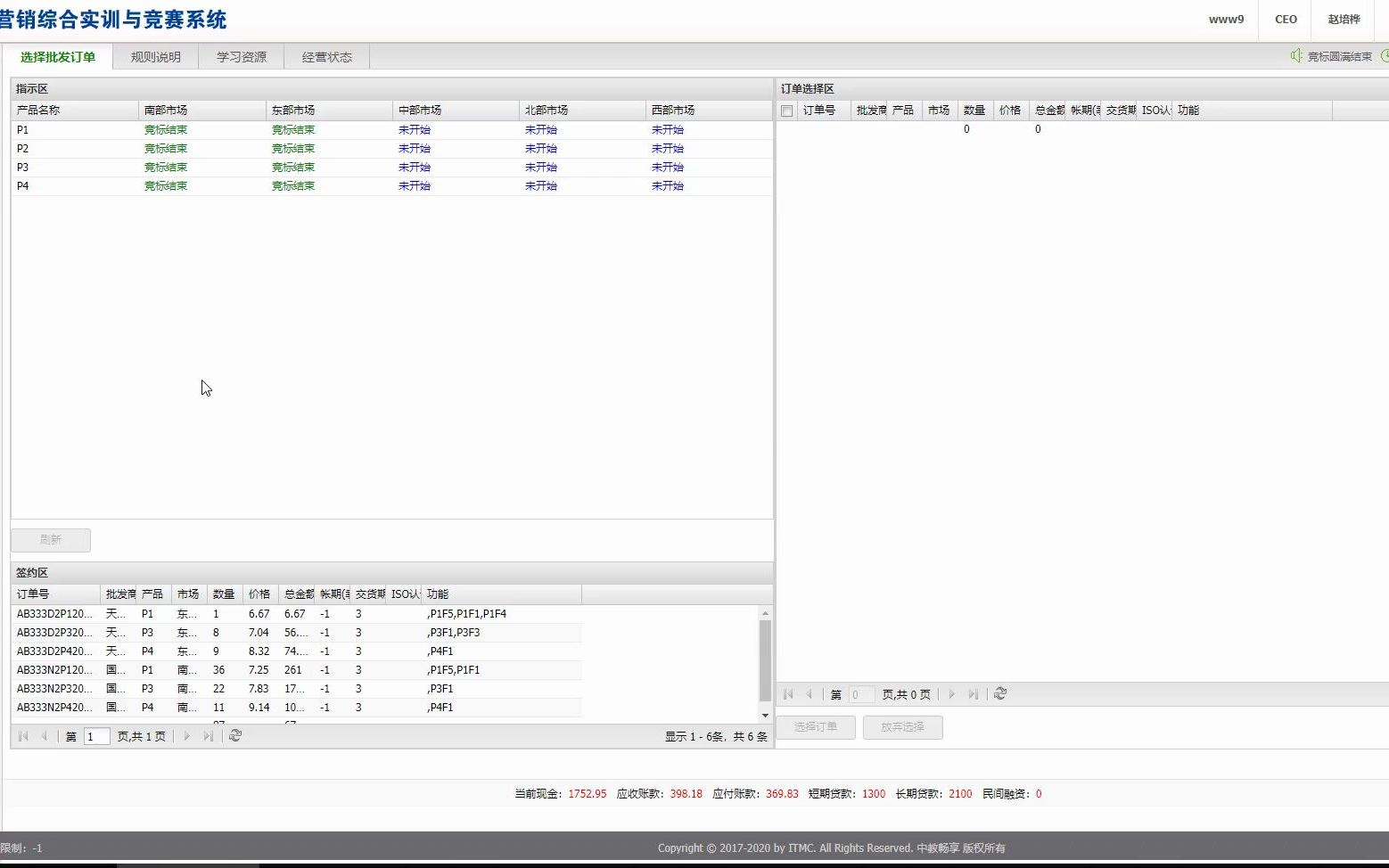Select order row AB333D2P420 with price 8.32

(x=297, y=651)
